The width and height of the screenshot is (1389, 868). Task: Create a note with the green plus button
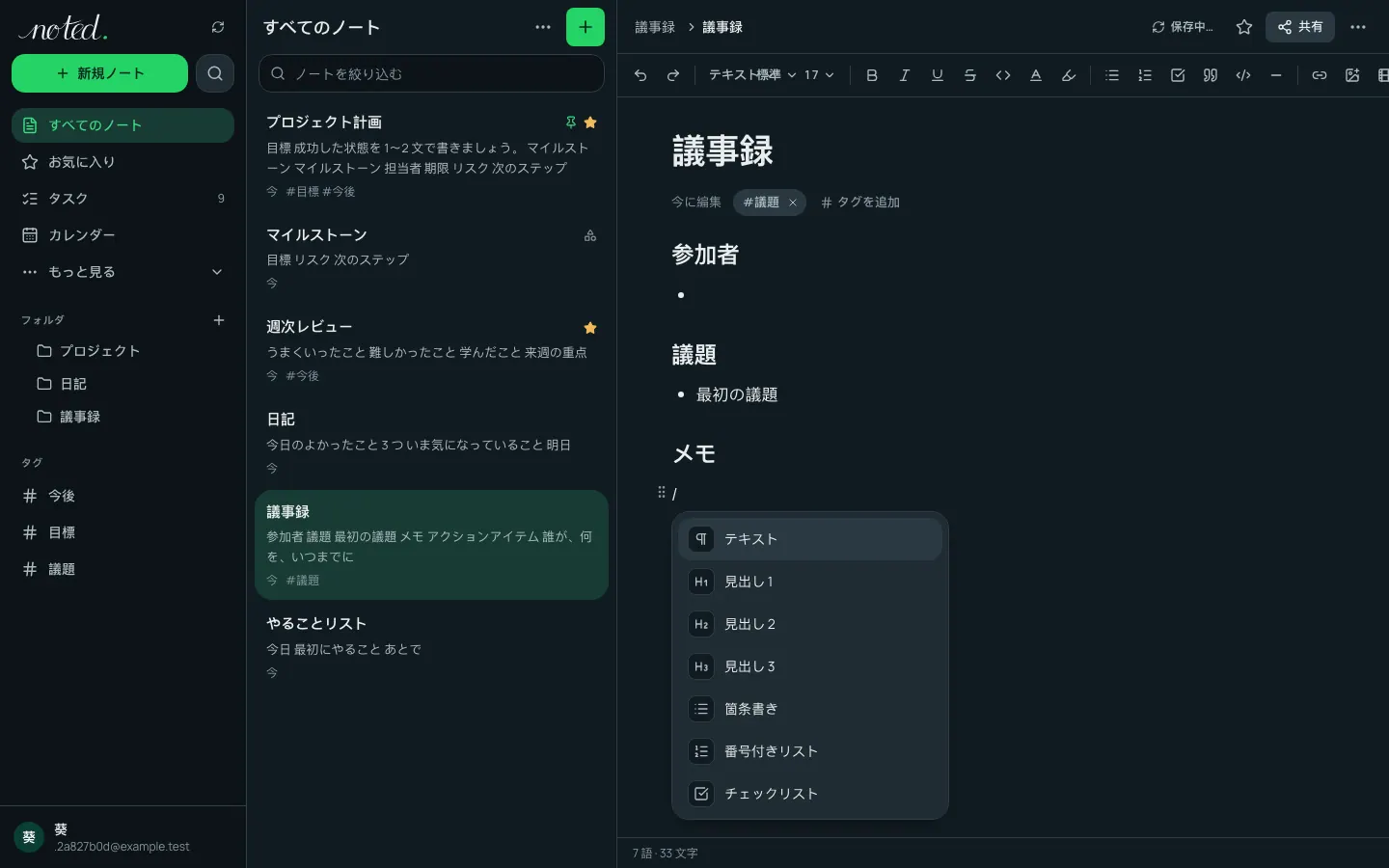586,27
